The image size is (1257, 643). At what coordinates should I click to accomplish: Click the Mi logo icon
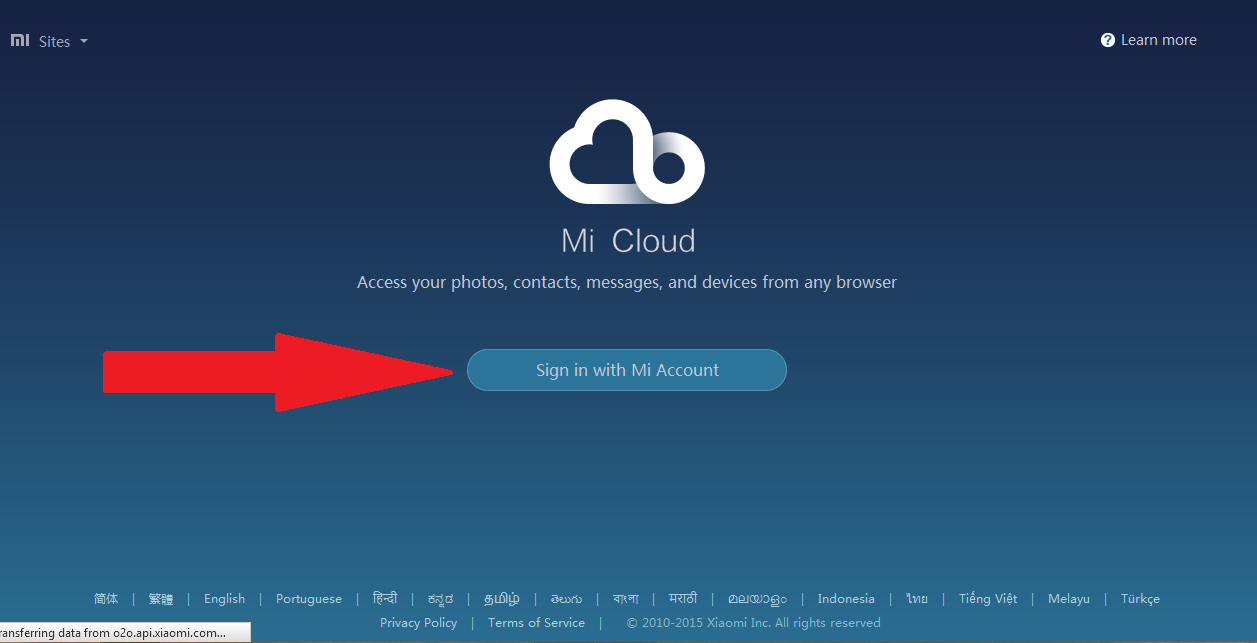[x=20, y=41]
